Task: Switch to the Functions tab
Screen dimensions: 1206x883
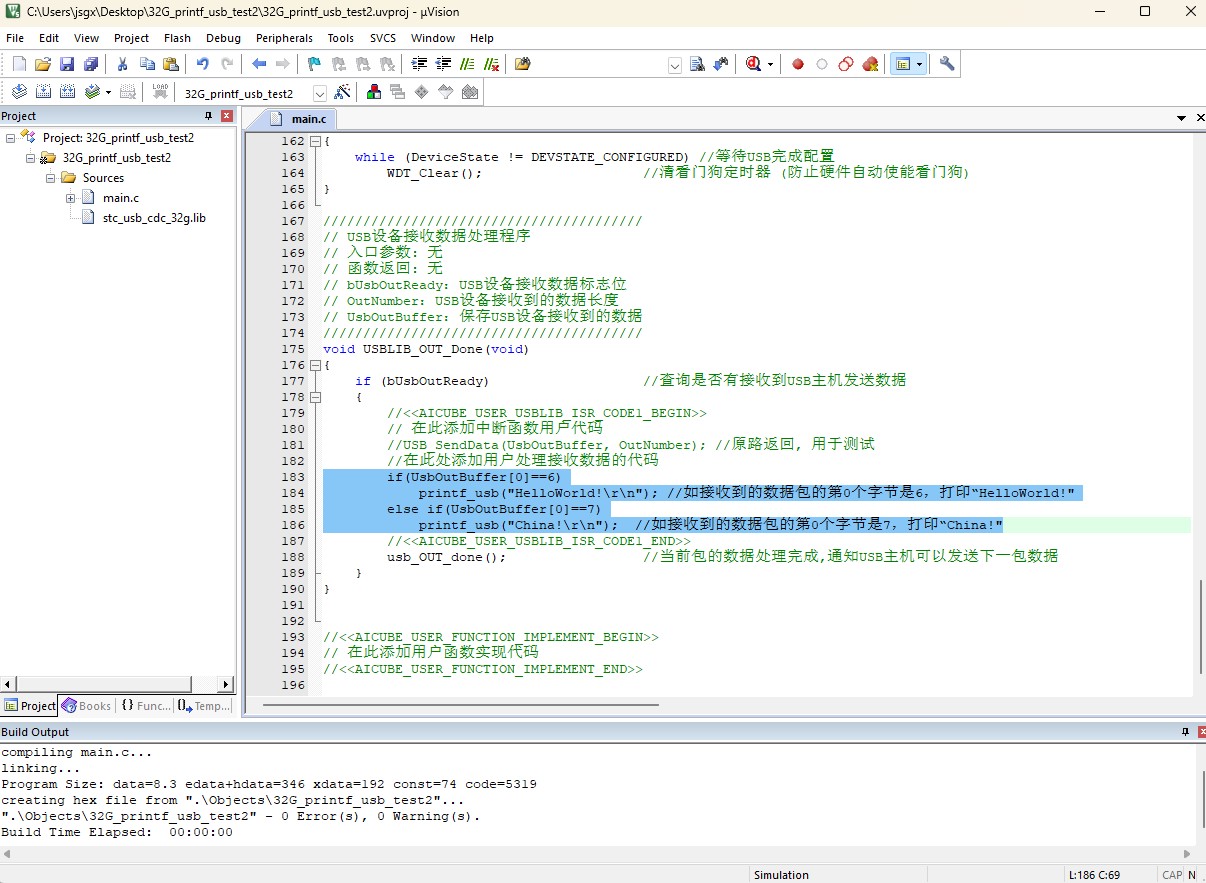Action: tap(146, 706)
